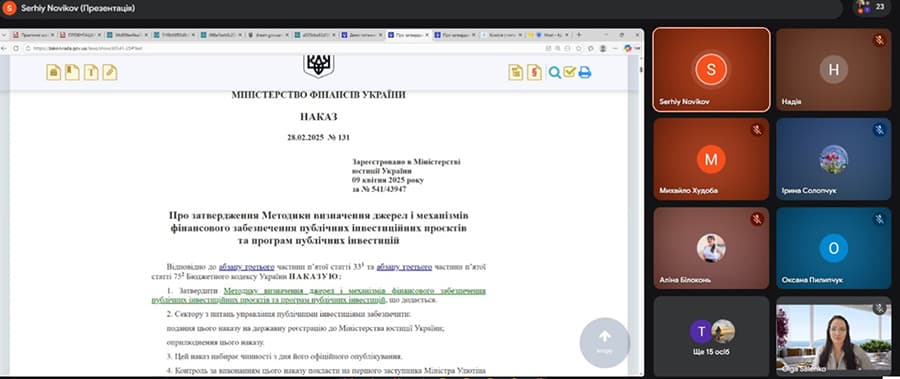Image resolution: width=900 pixels, height=379 pixels.
Task: Click the orange S avatar beside presenter name
Action: click(9, 9)
